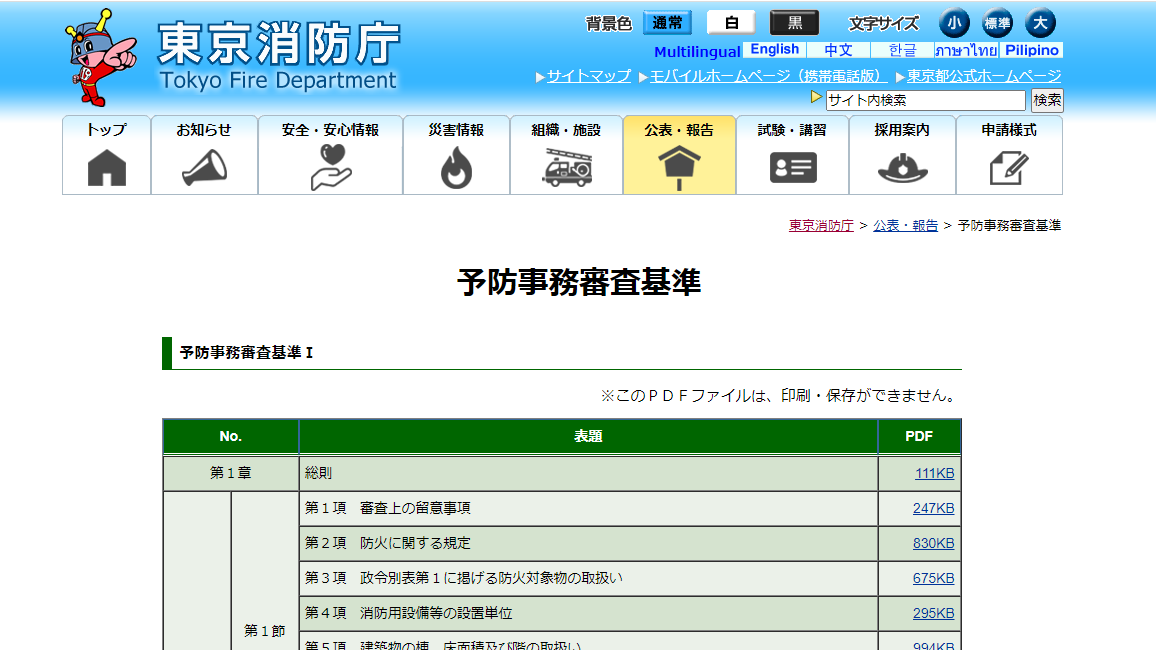Viewport: 1156px width, 650px height.
Task: Switch language to Pilipino
Action: pyautogui.click(x=1031, y=50)
